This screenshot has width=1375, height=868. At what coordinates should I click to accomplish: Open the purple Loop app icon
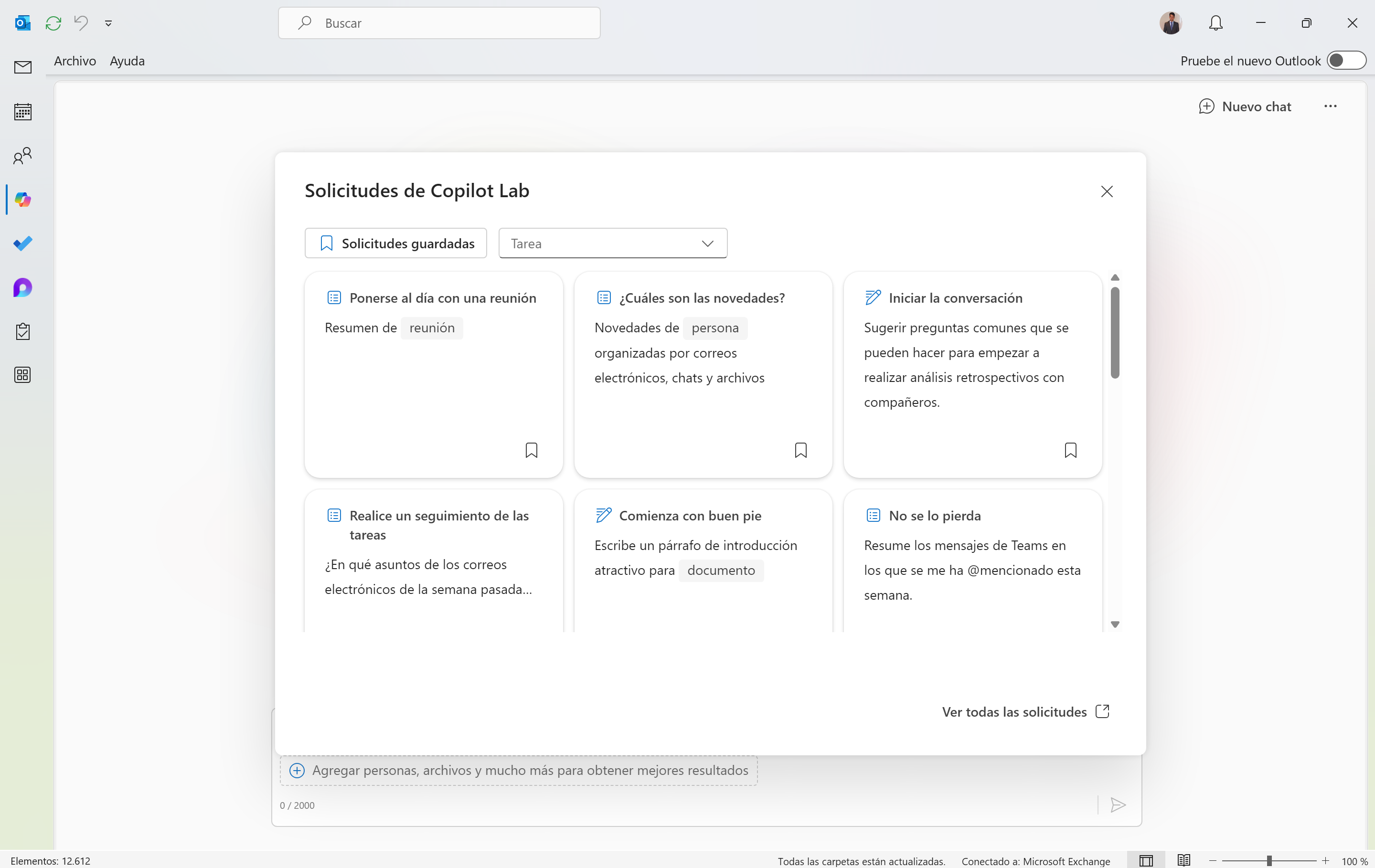[23, 287]
